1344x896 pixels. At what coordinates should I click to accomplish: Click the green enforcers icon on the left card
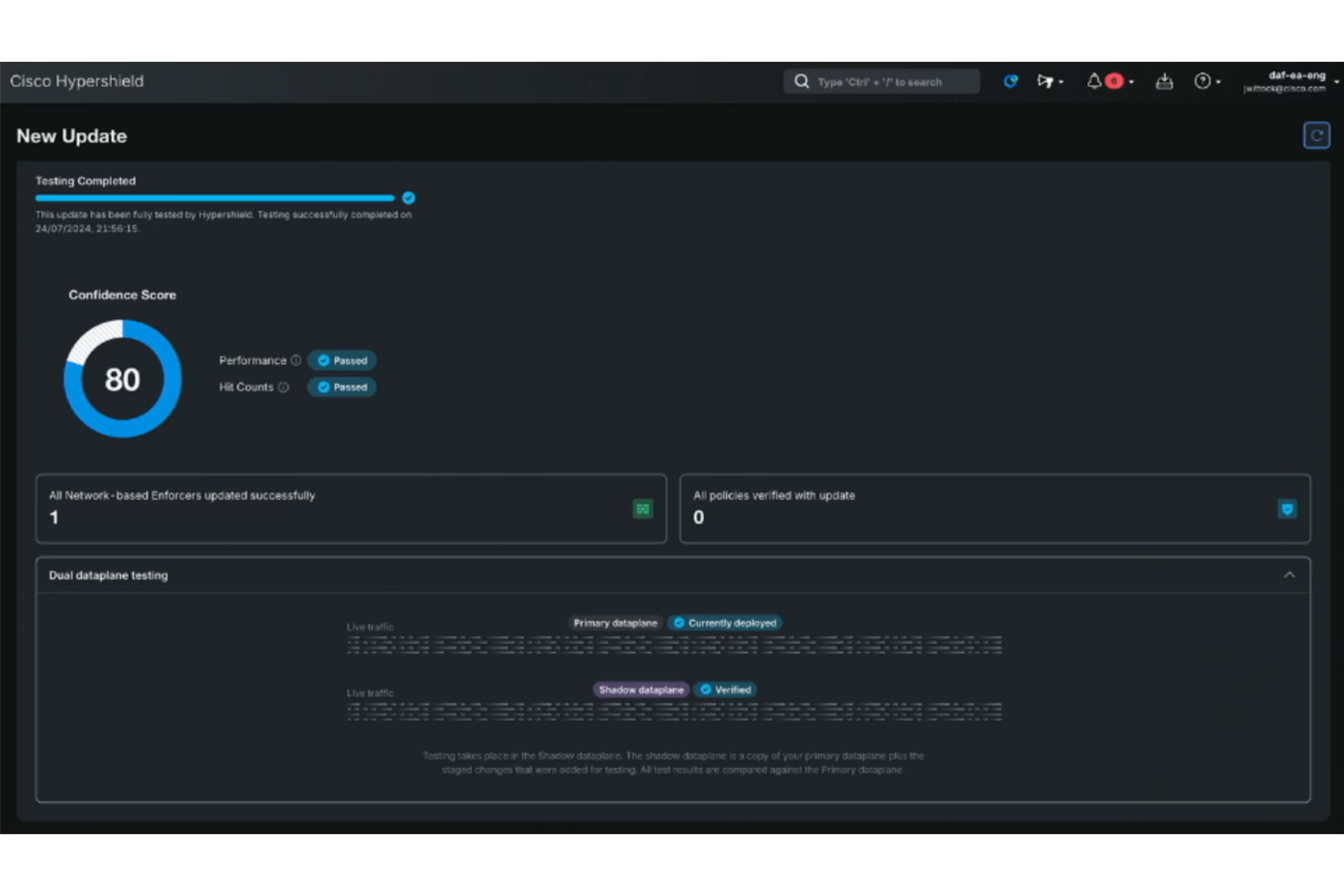[642, 509]
